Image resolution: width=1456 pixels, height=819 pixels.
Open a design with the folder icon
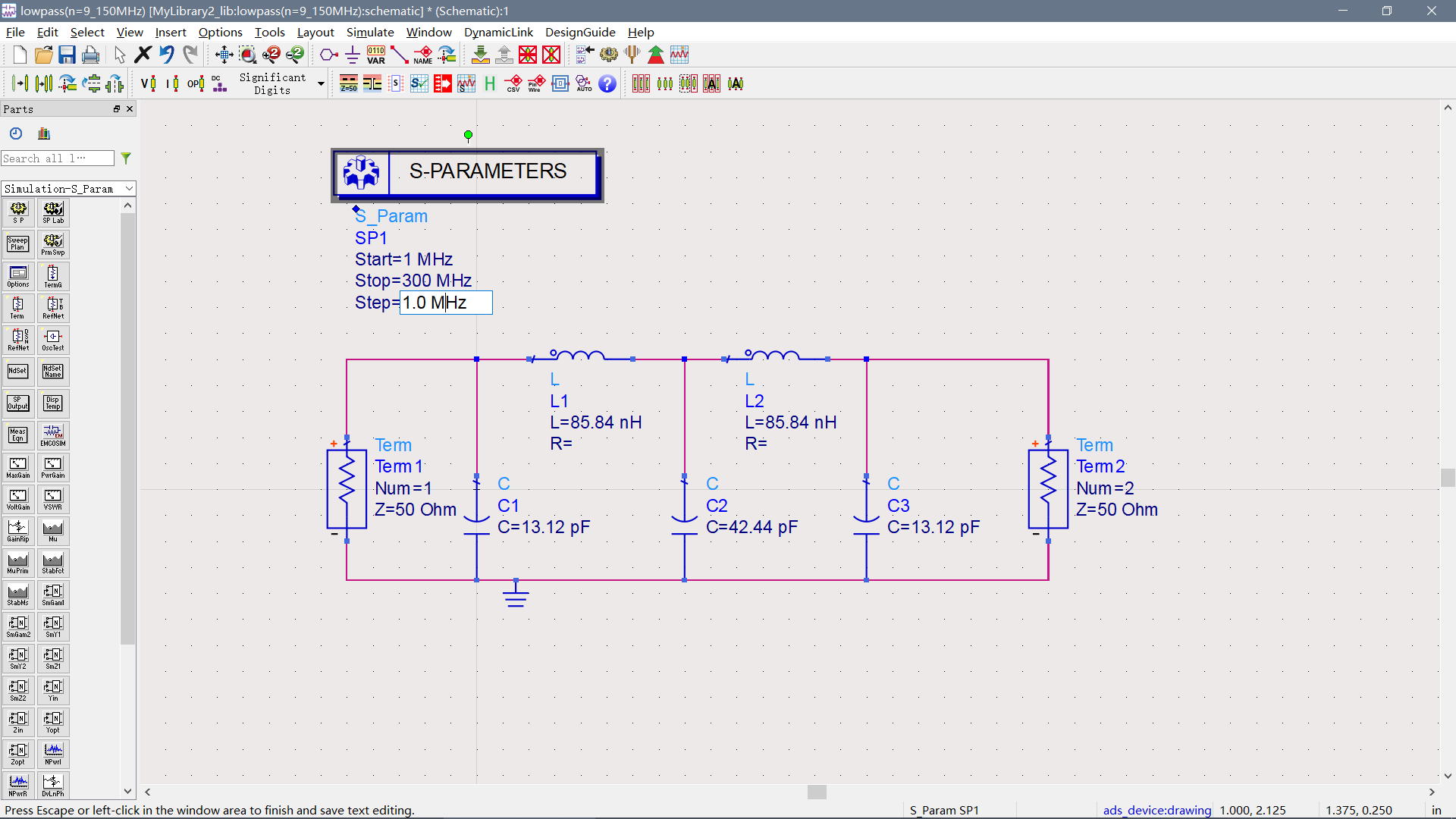point(43,55)
